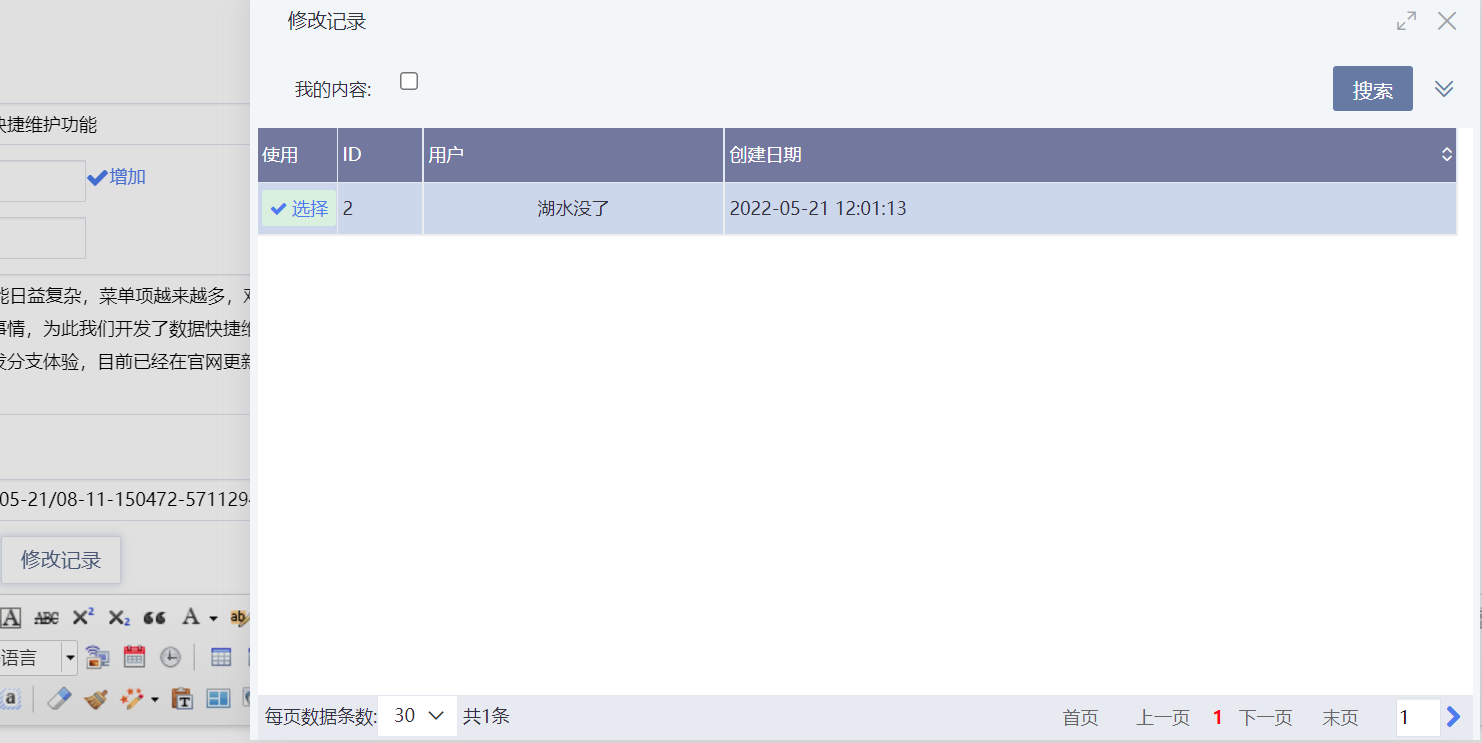Click the strikethrough ABC icon
This screenshot has height=743, width=1482.
click(x=46, y=618)
